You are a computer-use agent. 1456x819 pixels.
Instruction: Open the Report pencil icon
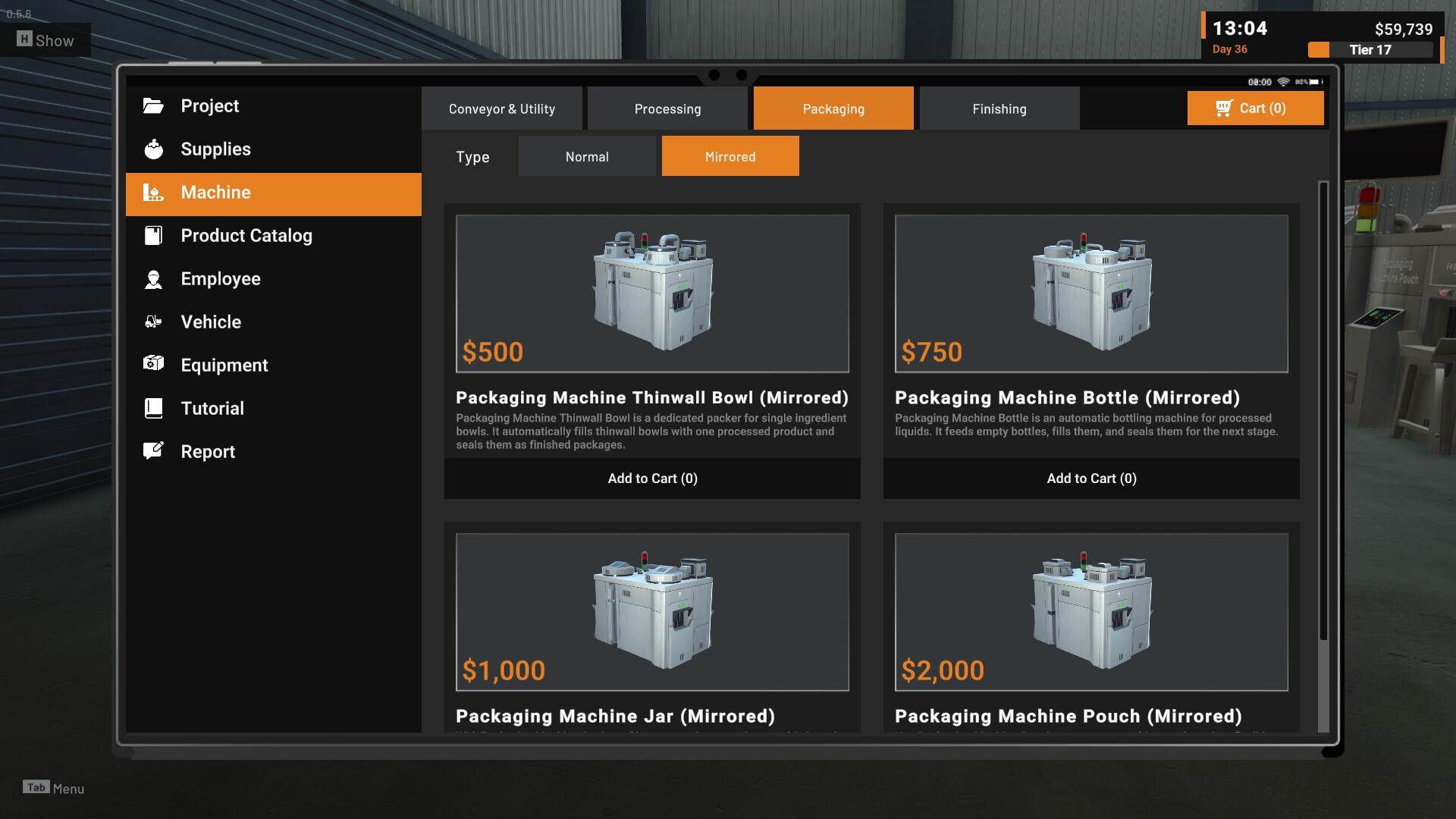click(153, 451)
